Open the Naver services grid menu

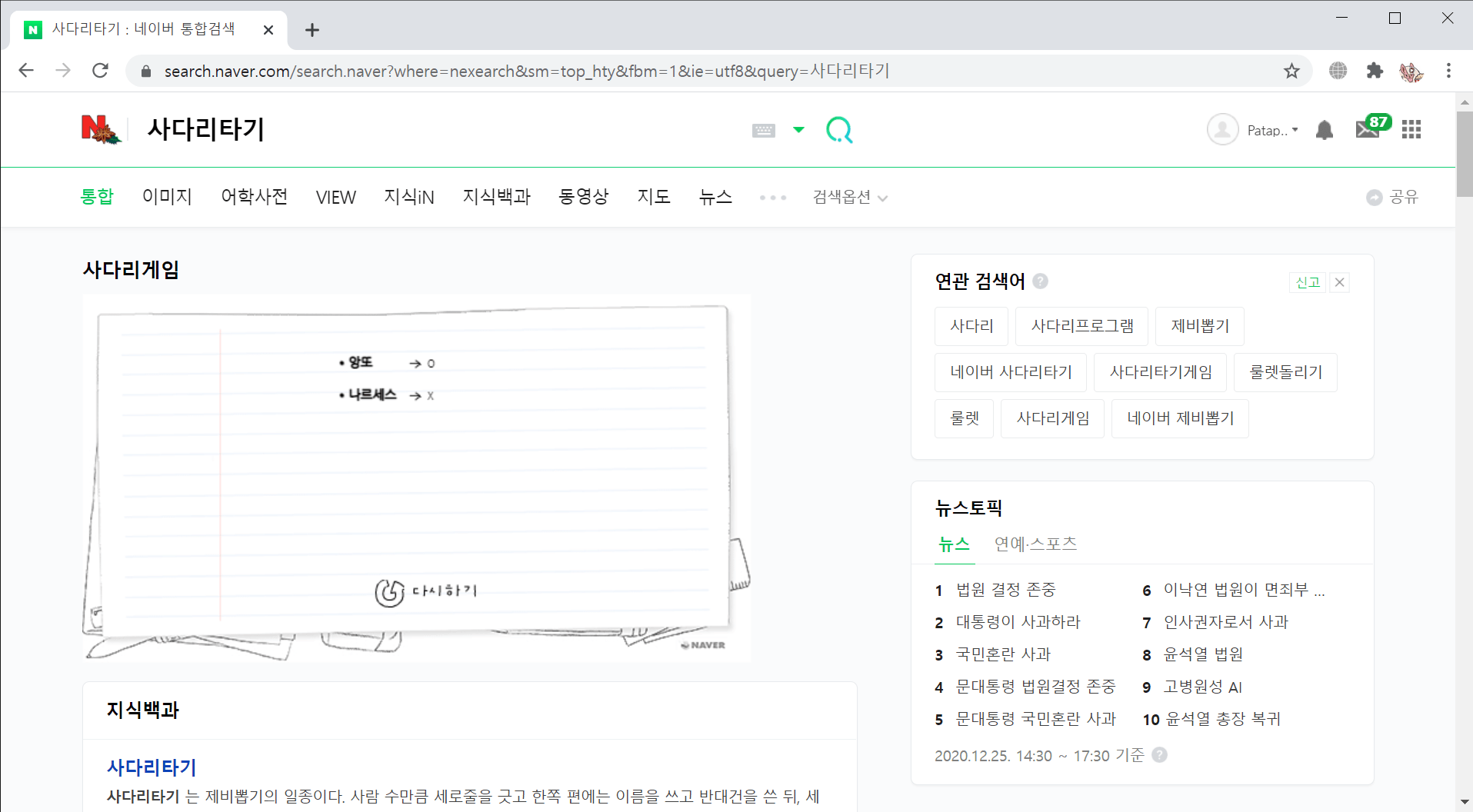pos(1411,130)
